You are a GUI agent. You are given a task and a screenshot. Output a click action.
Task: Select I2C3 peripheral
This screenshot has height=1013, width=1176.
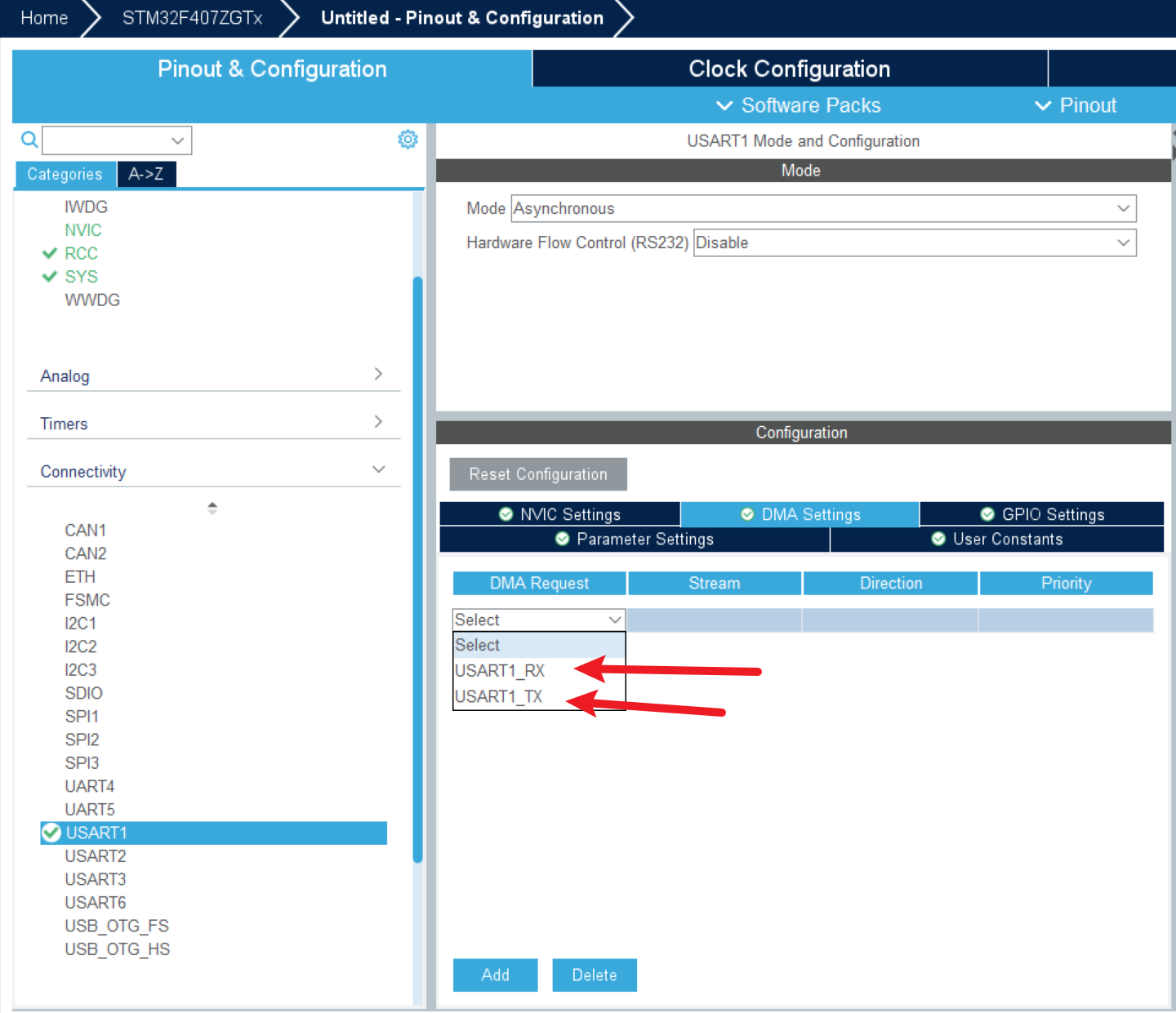[x=81, y=670]
